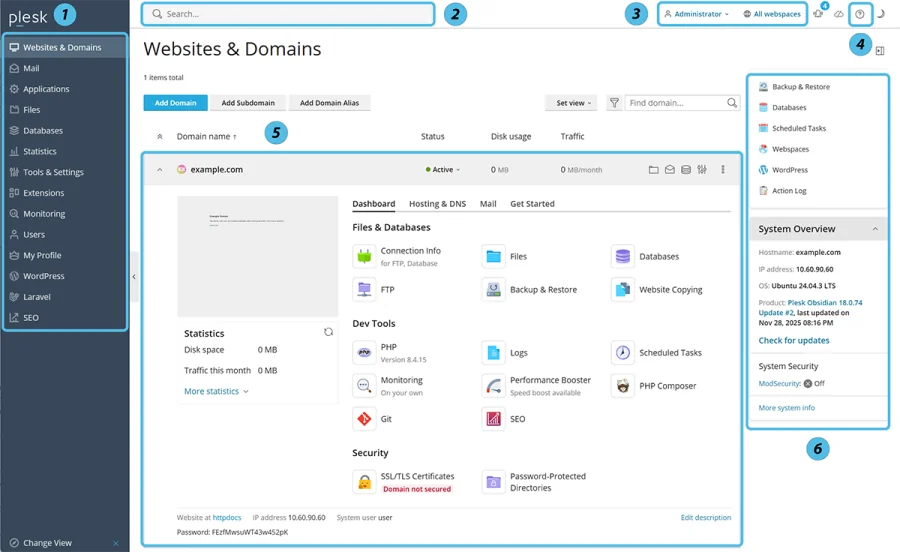900x552 pixels.
Task: Click Add Subdomain button
Action: pos(248,103)
